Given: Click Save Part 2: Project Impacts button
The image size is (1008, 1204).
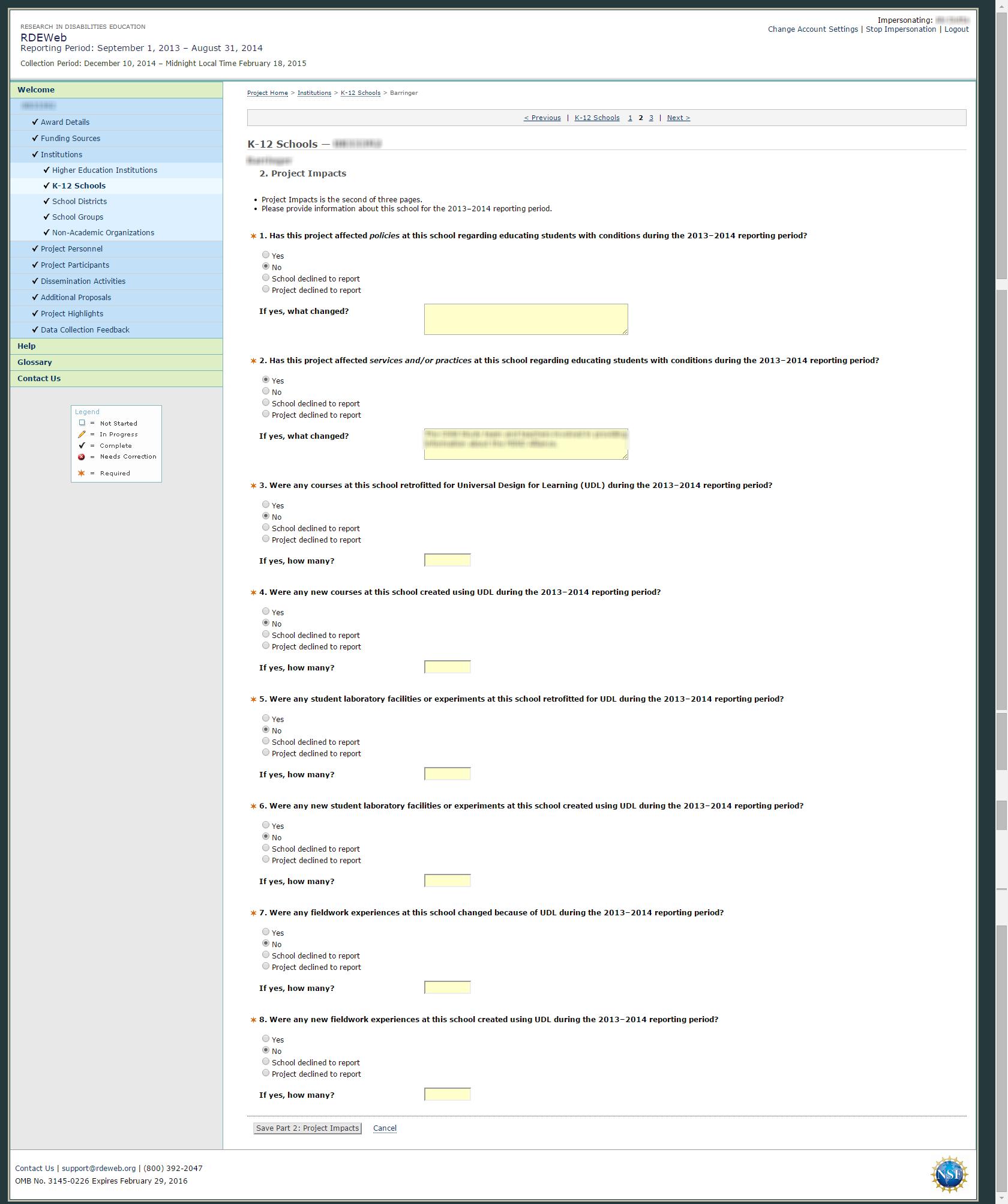Looking at the screenshot, I should (307, 1128).
